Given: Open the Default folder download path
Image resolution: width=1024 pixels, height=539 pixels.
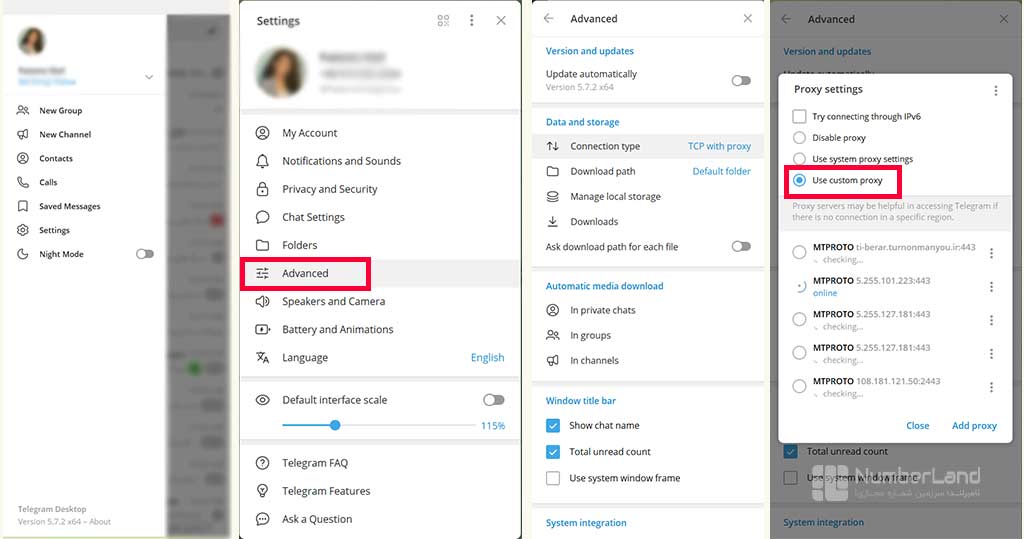Looking at the screenshot, I should tap(722, 171).
